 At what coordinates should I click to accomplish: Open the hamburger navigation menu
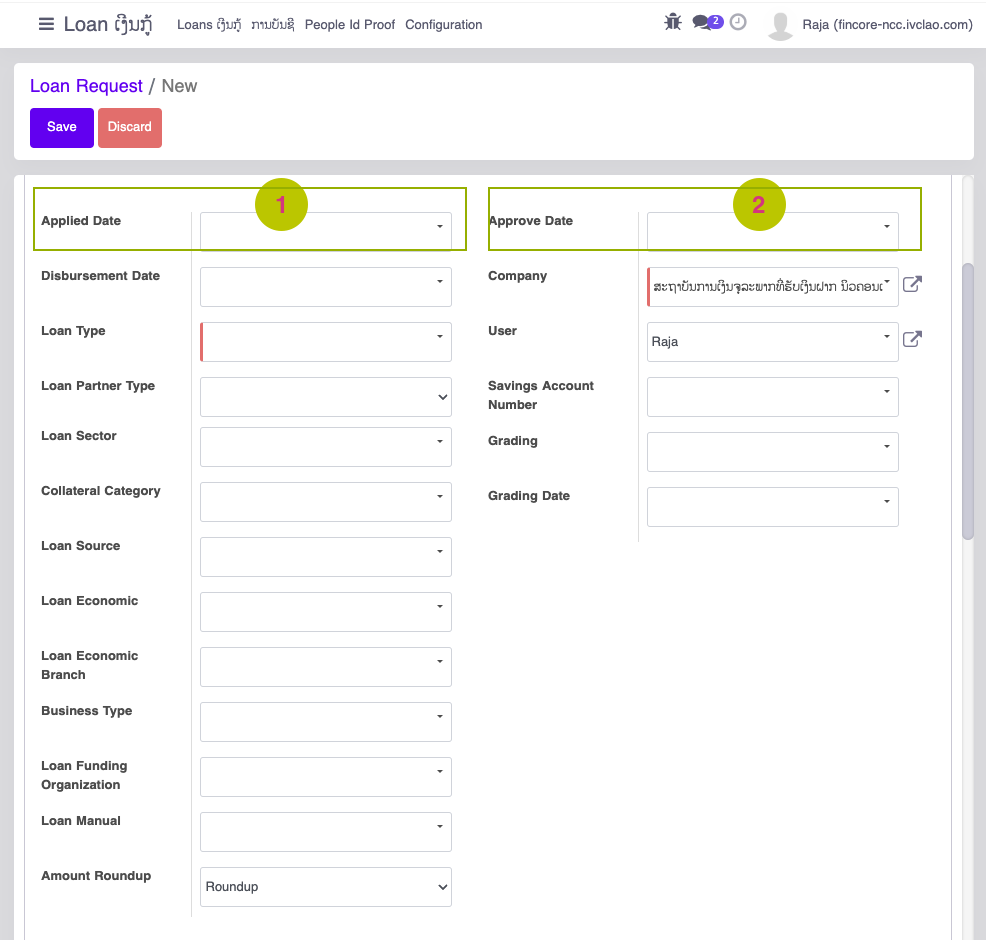click(45, 24)
